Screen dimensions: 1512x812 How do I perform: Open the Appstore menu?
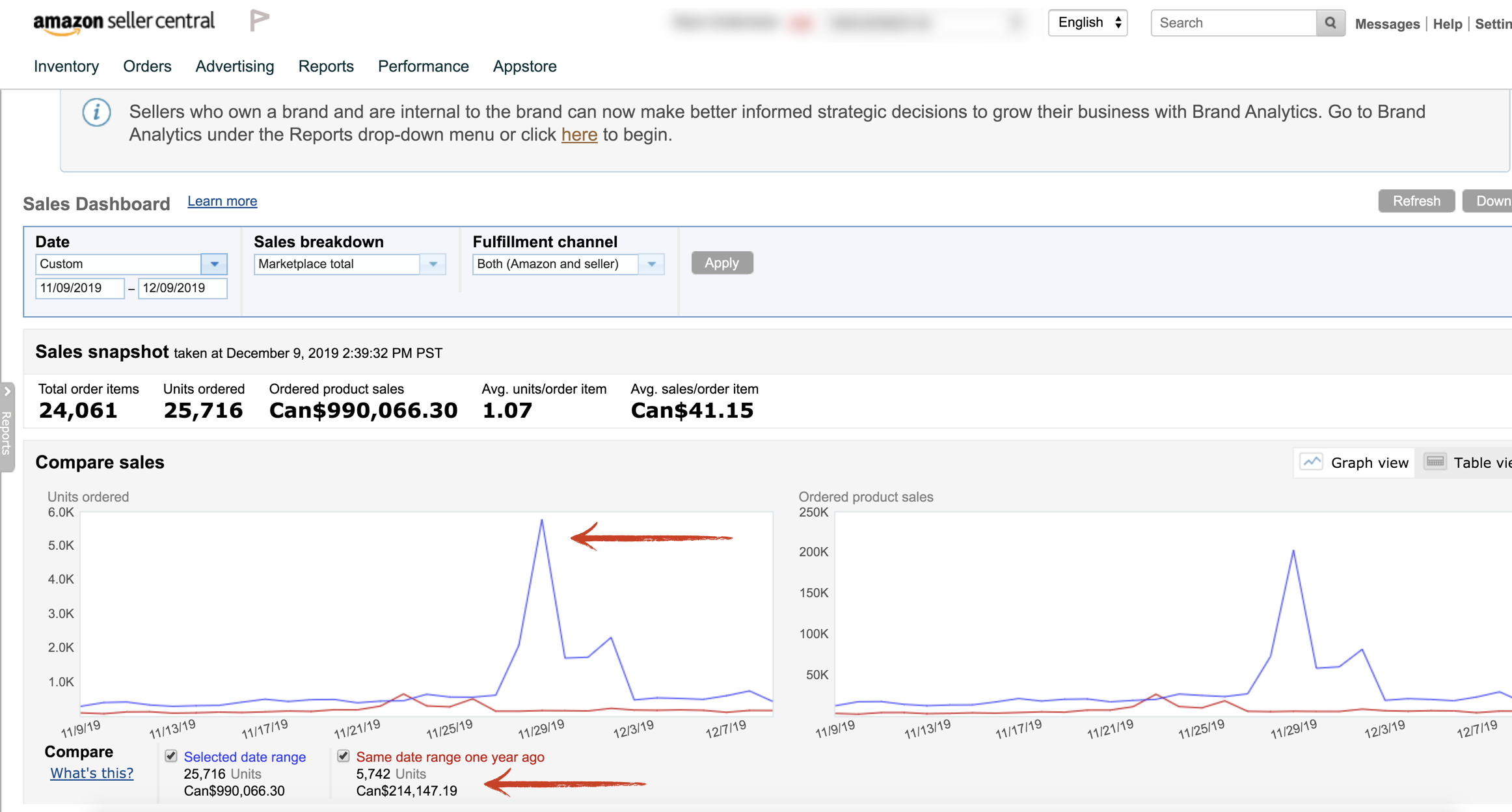tap(525, 66)
